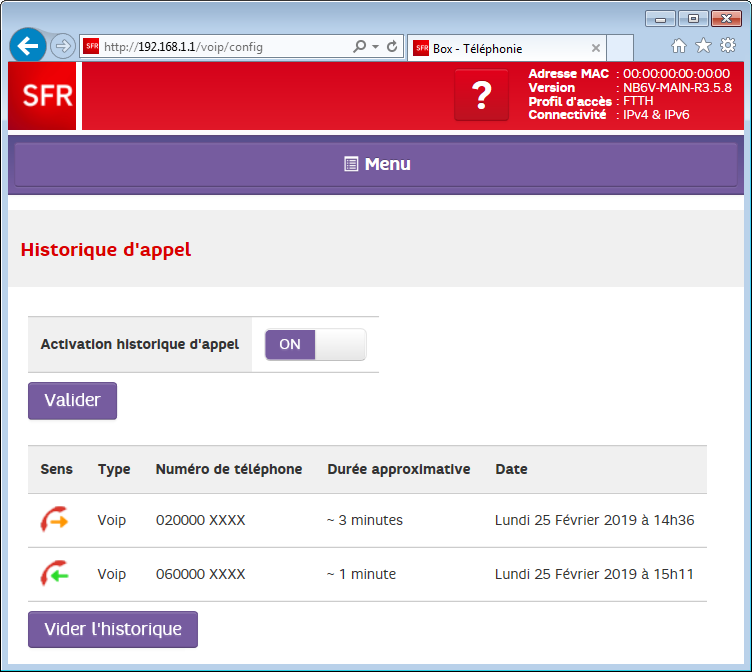Click the browser forward arrow
The image size is (752, 672).
62,46
